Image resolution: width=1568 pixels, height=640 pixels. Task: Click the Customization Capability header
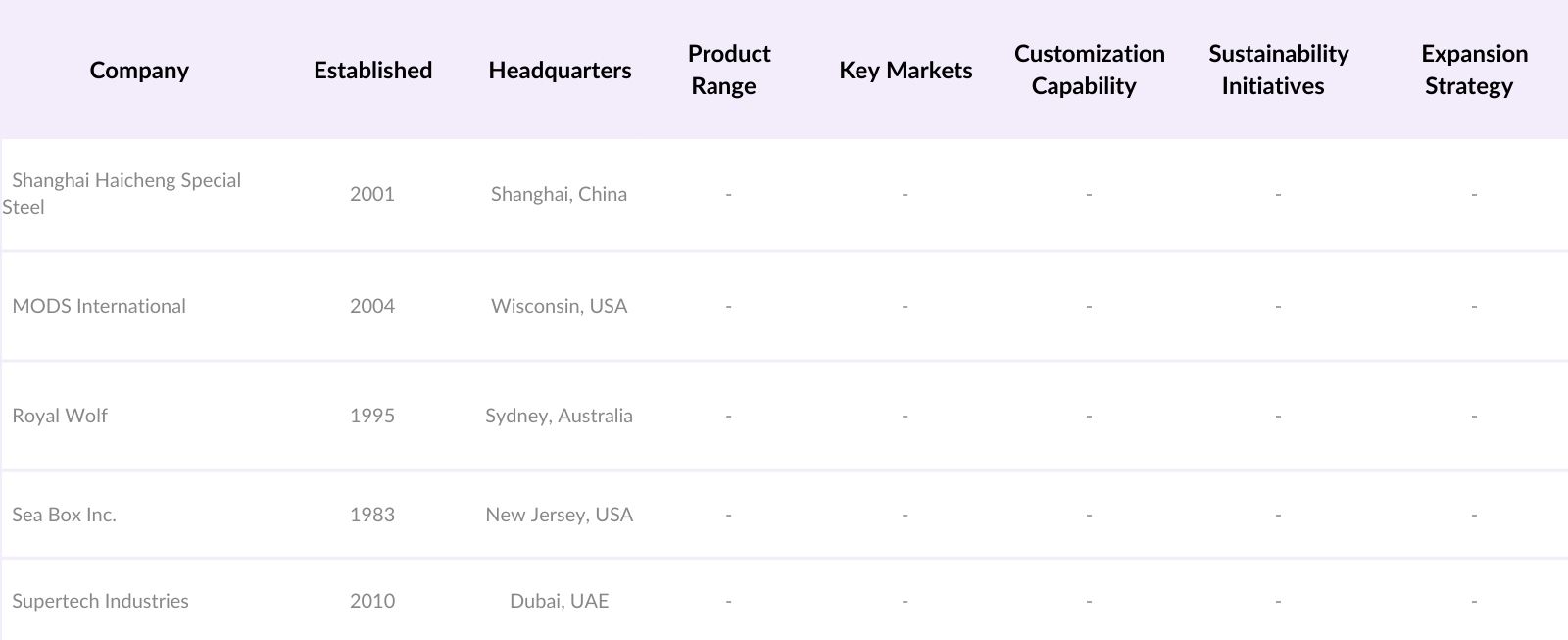click(1089, 70)
